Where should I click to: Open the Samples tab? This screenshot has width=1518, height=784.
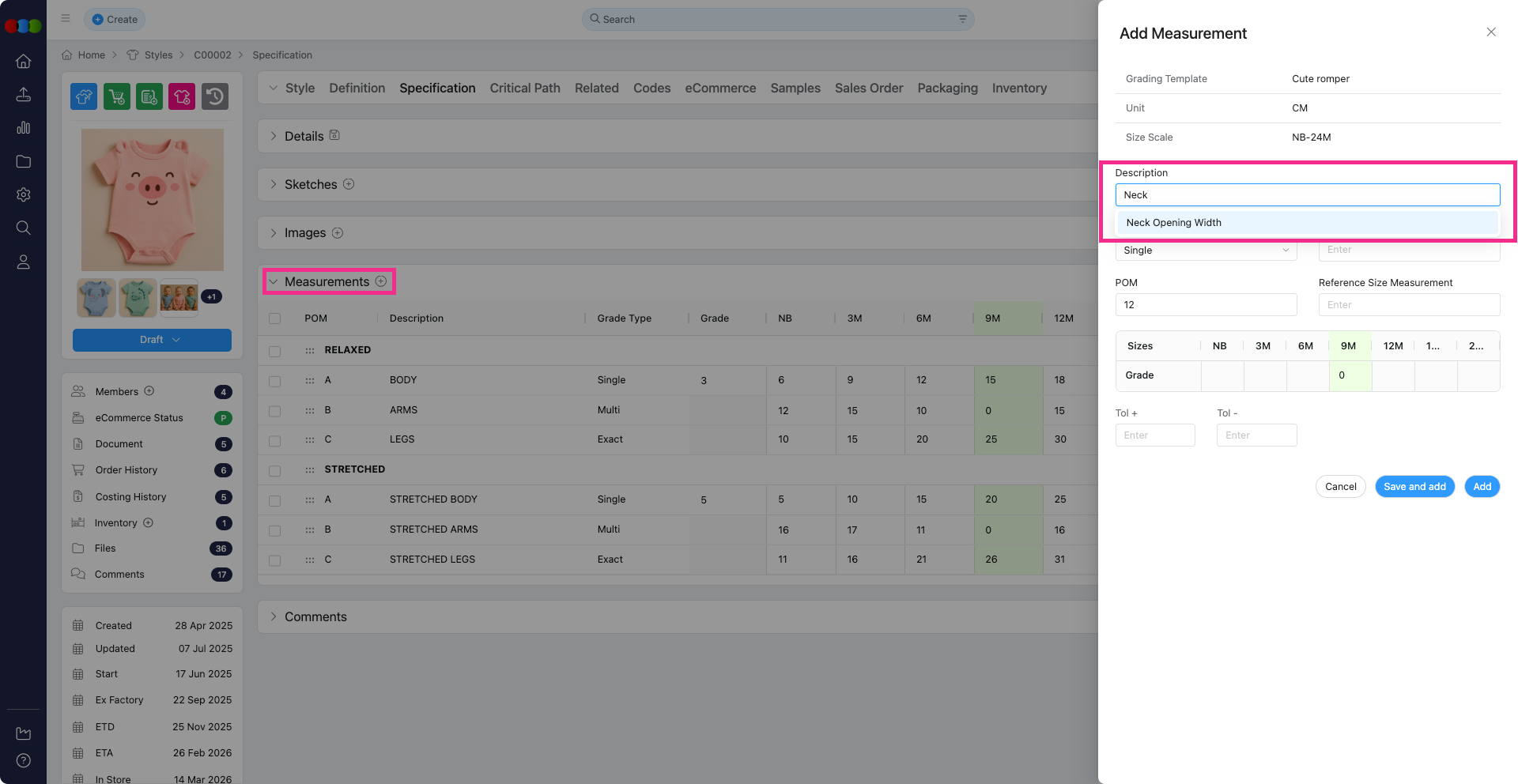795,88
